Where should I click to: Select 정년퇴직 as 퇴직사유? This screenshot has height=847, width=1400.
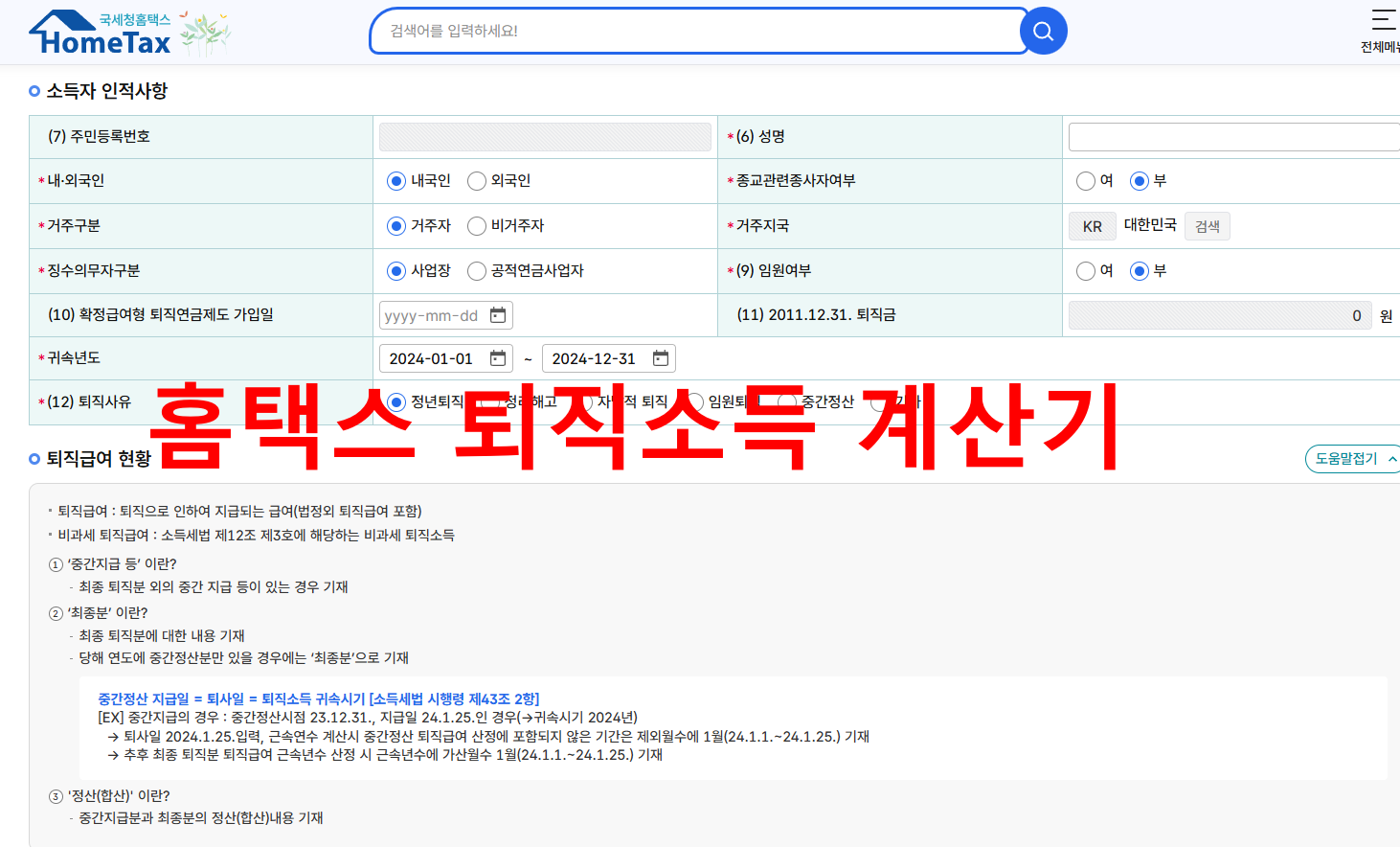pyautogui.click(x=396, y=401)
